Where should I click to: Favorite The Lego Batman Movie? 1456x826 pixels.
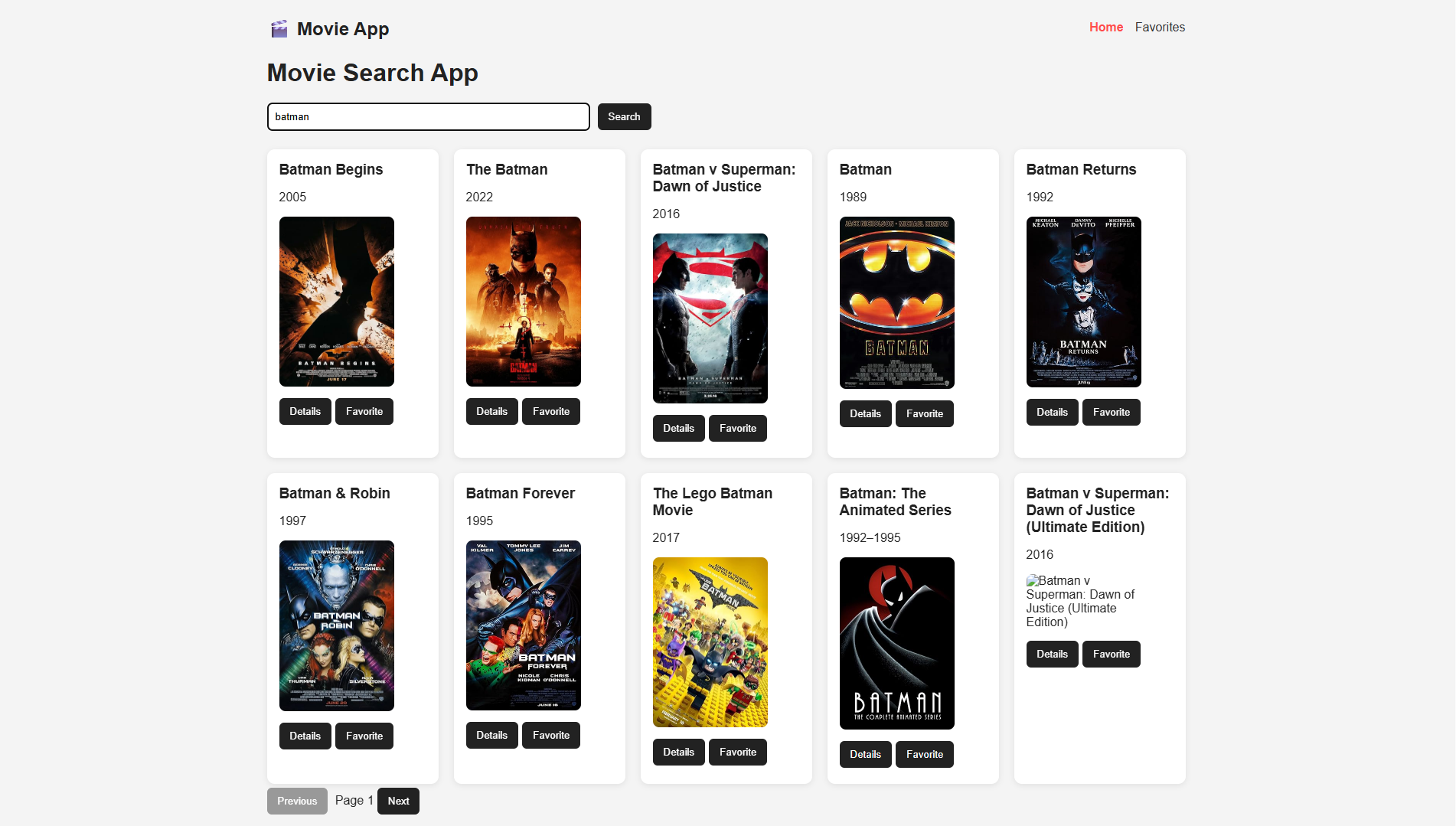tap(738, 753)
